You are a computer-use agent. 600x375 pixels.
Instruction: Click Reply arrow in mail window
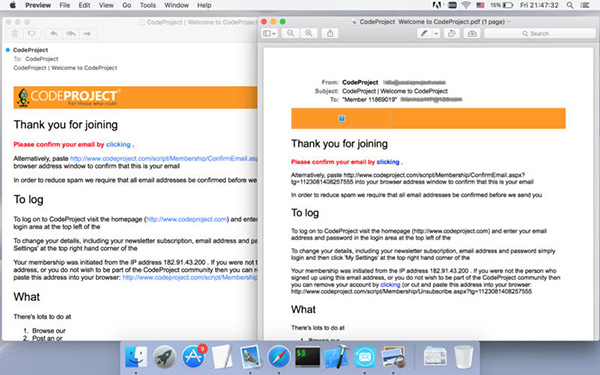click(x=54, y=34)
